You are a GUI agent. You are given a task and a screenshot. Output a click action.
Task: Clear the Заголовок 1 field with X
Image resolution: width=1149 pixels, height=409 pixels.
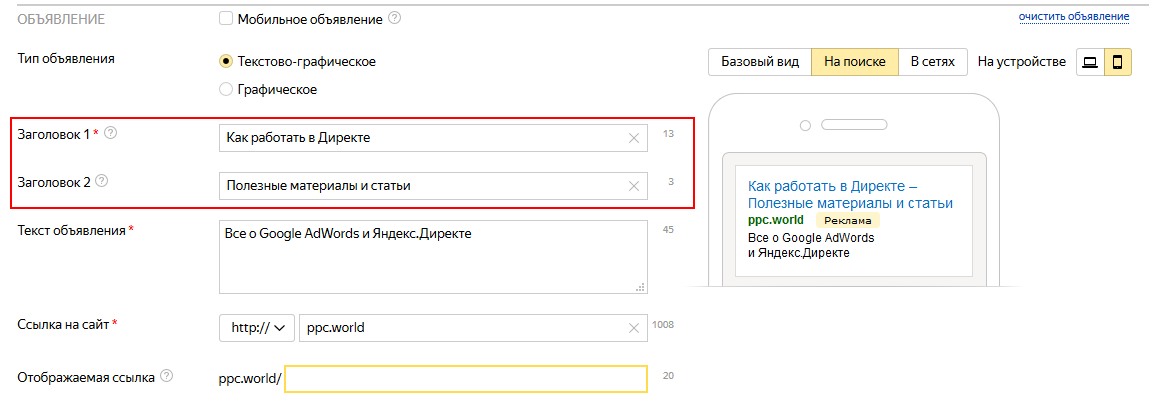pyautogui.click(x=633, y=138)
